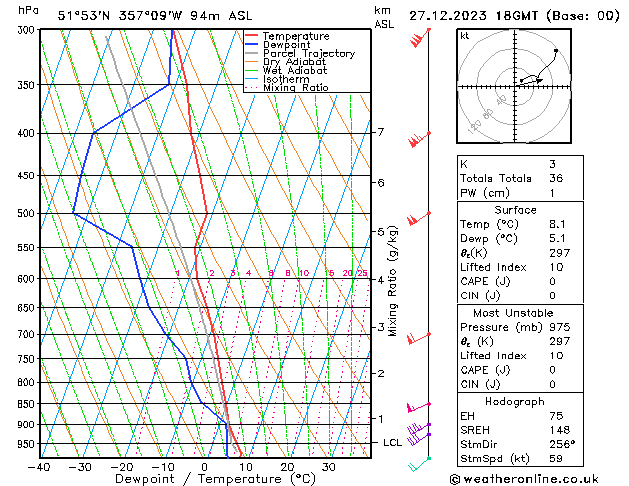This screenshot has height=486, width=629.
Task: Click the Mixing Ratio legend entry
Action: point(287,87)
